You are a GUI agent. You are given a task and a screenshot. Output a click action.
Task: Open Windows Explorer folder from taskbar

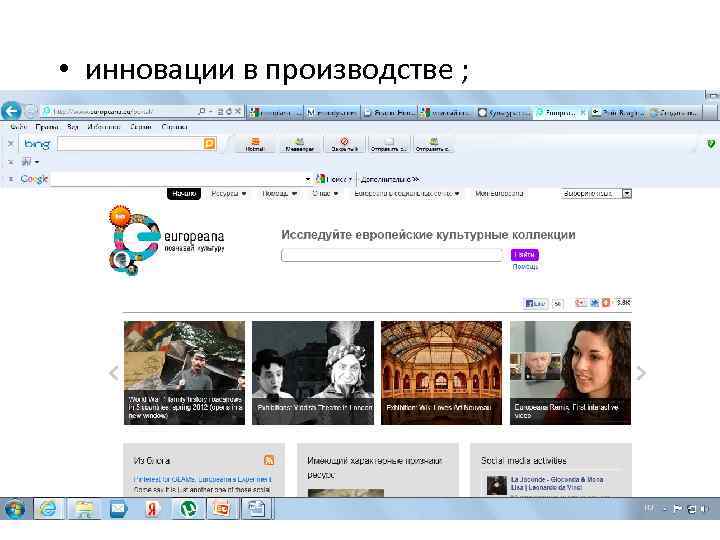tap(84, 509)
